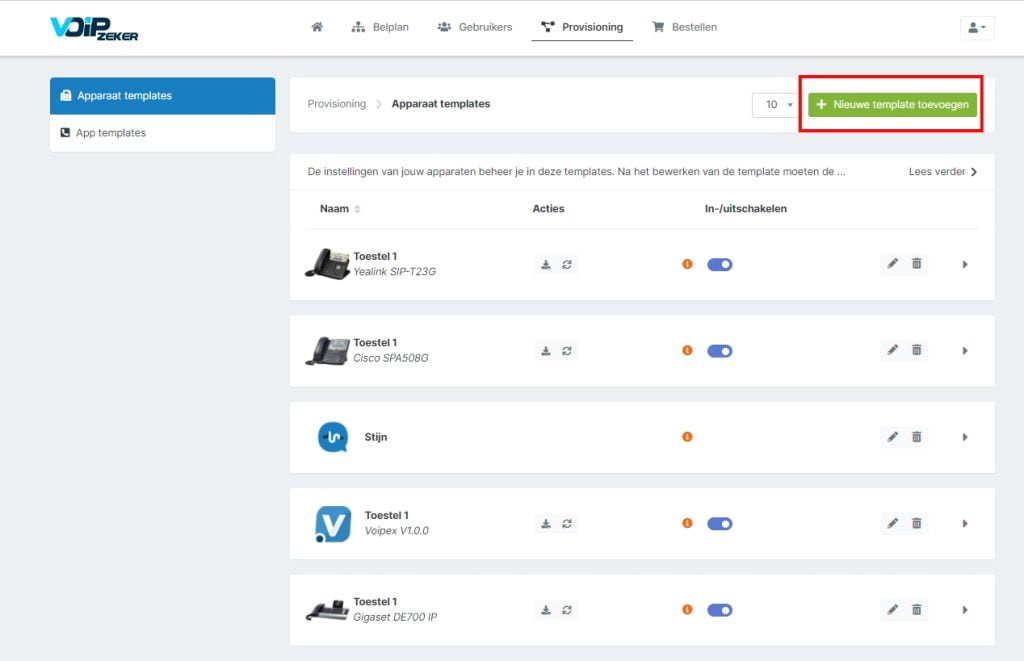Open the user account dropdown

[x=977, y=27]
